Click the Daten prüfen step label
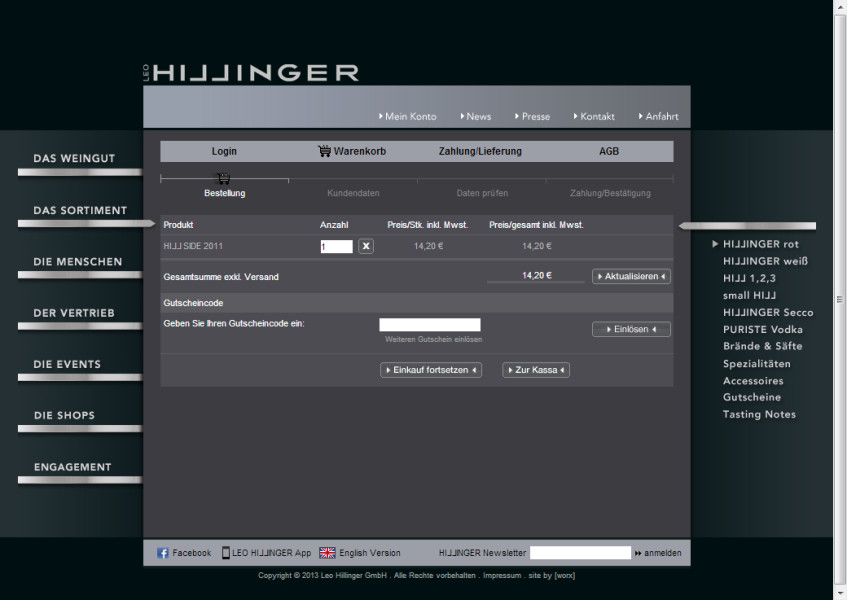 [x=482, y=193]
